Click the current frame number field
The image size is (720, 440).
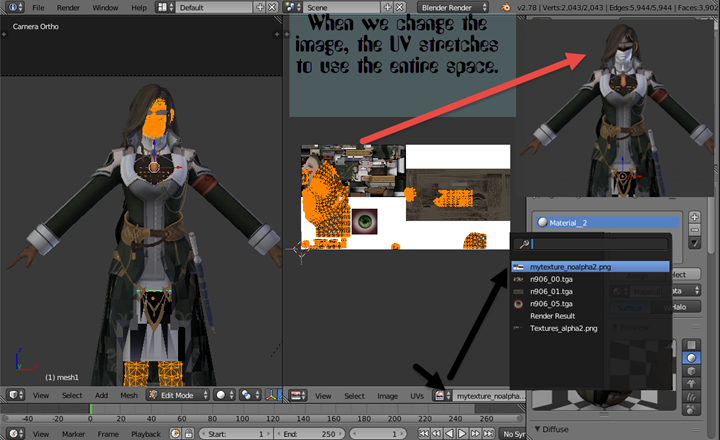[378, 434]
